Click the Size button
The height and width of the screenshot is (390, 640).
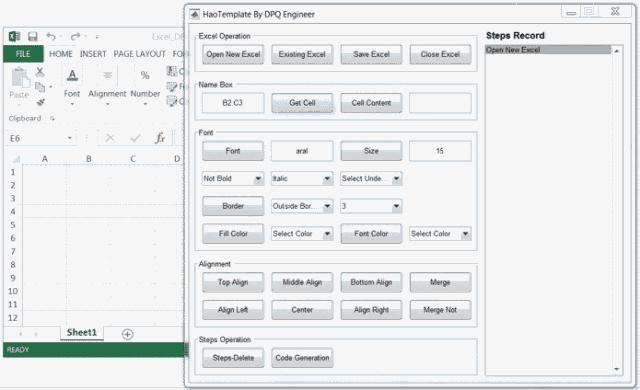[371, 151]
